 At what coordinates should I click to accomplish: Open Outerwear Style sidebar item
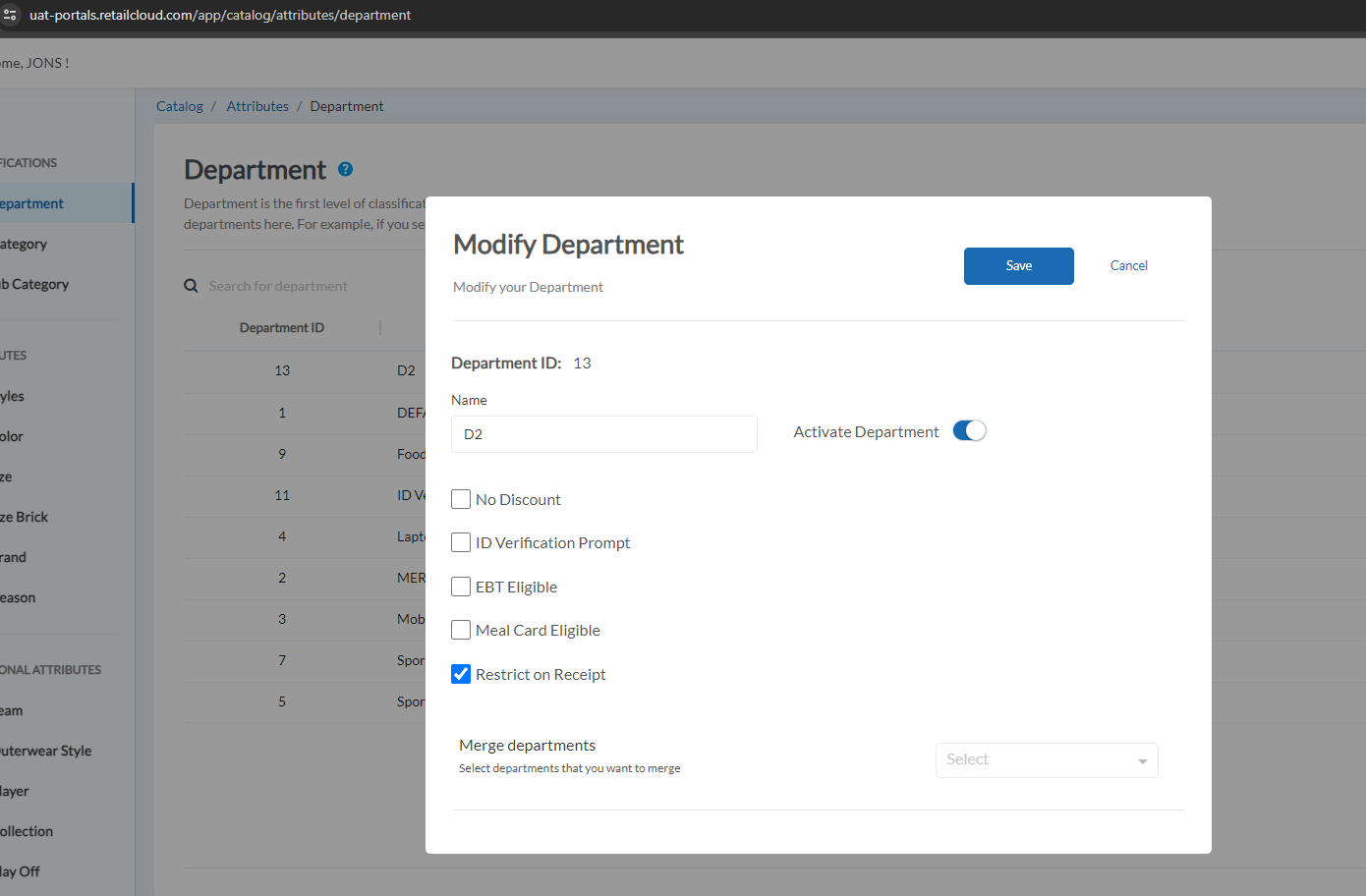46,751
